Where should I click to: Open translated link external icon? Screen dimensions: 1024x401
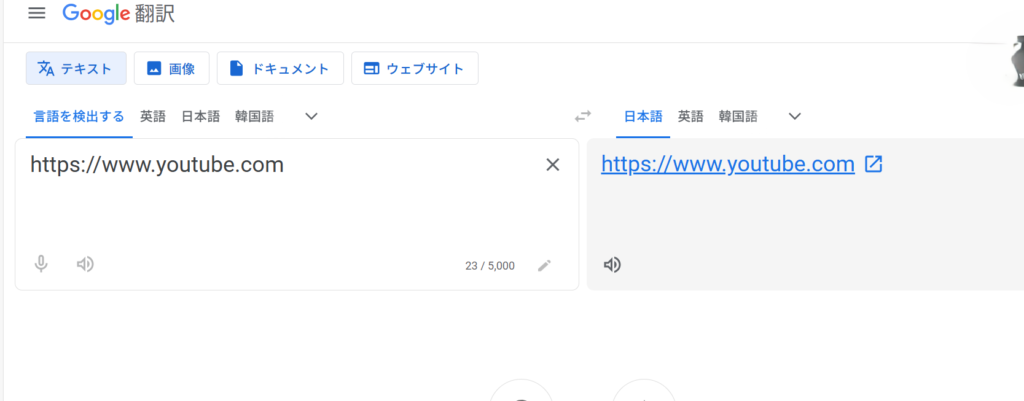click(873, 164)
